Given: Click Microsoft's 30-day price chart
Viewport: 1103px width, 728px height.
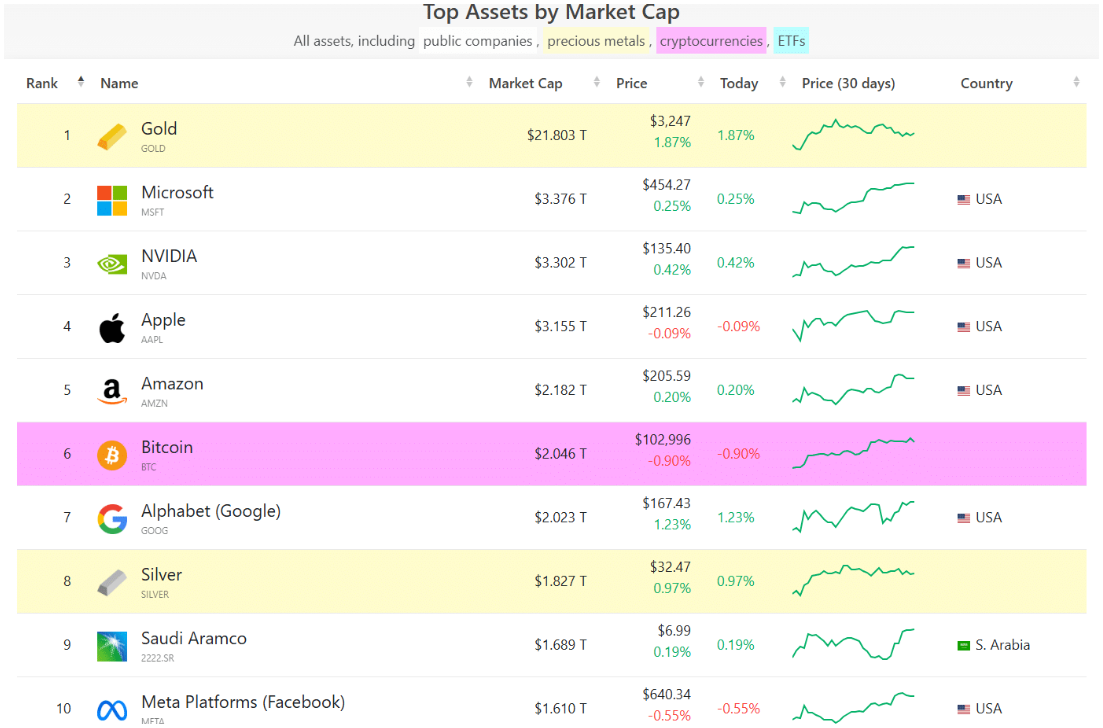Looking at the screenshot, I should [853, 198].
